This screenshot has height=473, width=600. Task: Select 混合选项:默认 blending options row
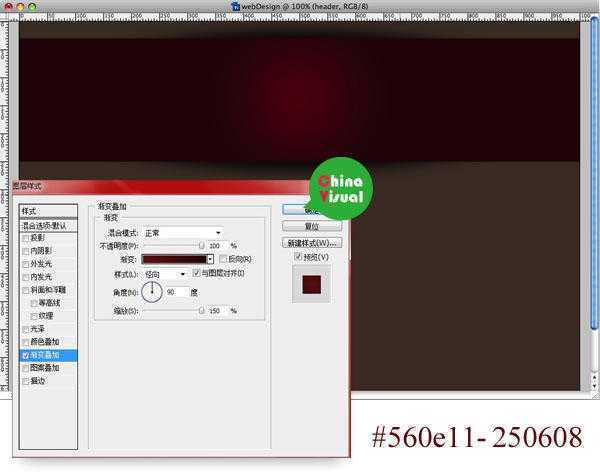(x=48, y=226)
